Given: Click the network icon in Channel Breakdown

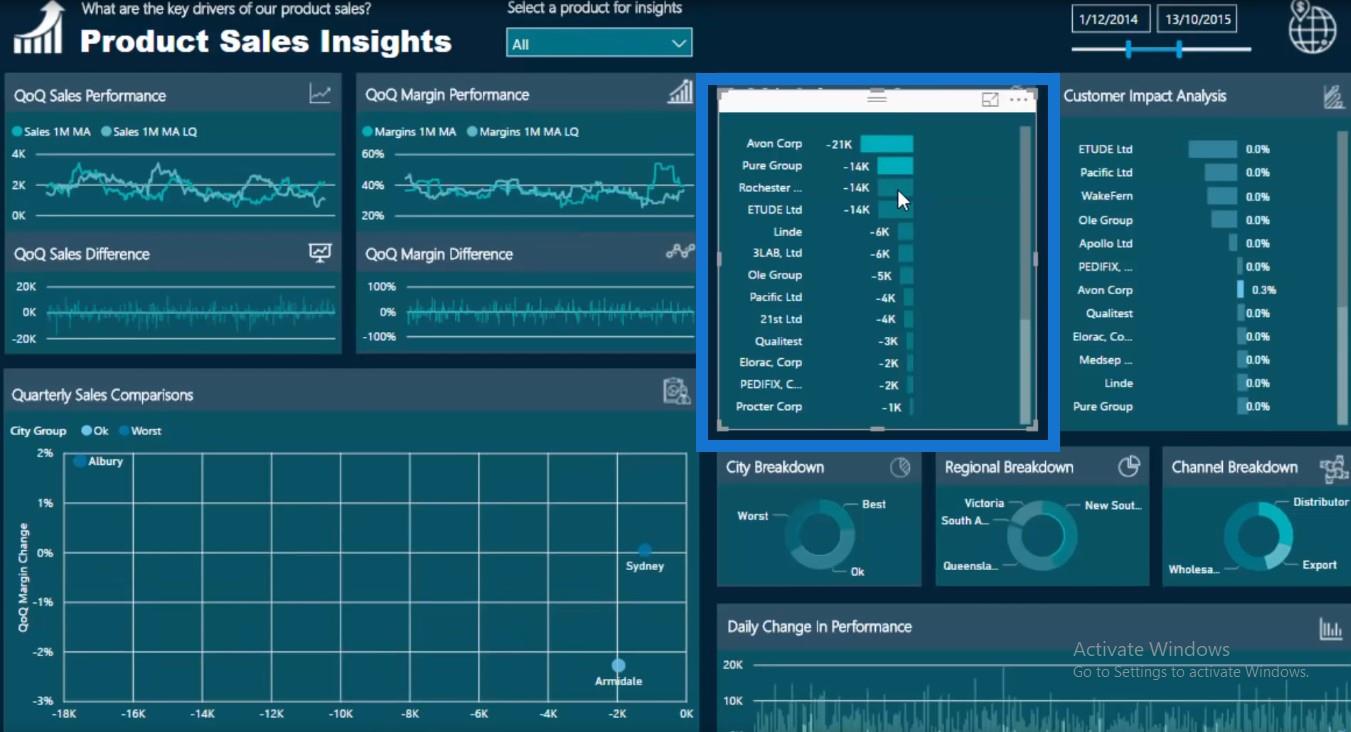Looking at the screenshot, I should pyautogui.click(x=1334, y=468).
